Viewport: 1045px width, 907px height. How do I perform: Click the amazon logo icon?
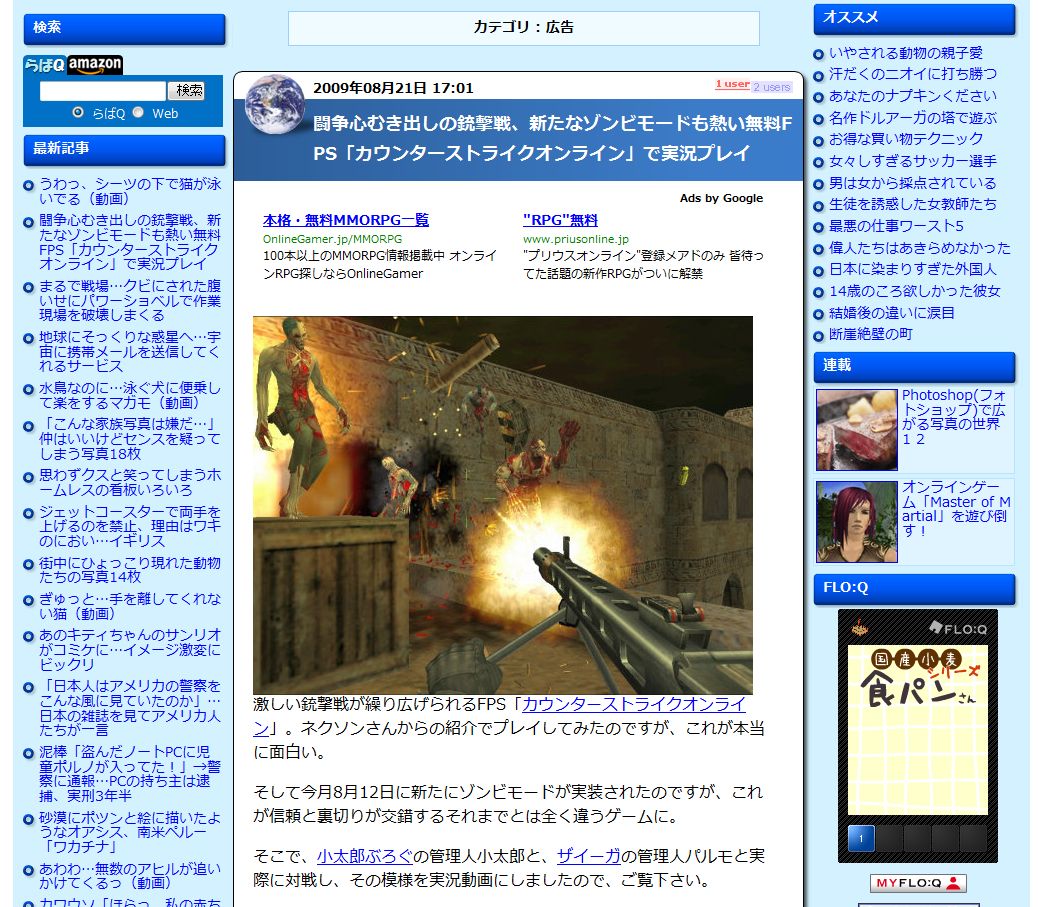pyautogui.click(x=95, y=65)
